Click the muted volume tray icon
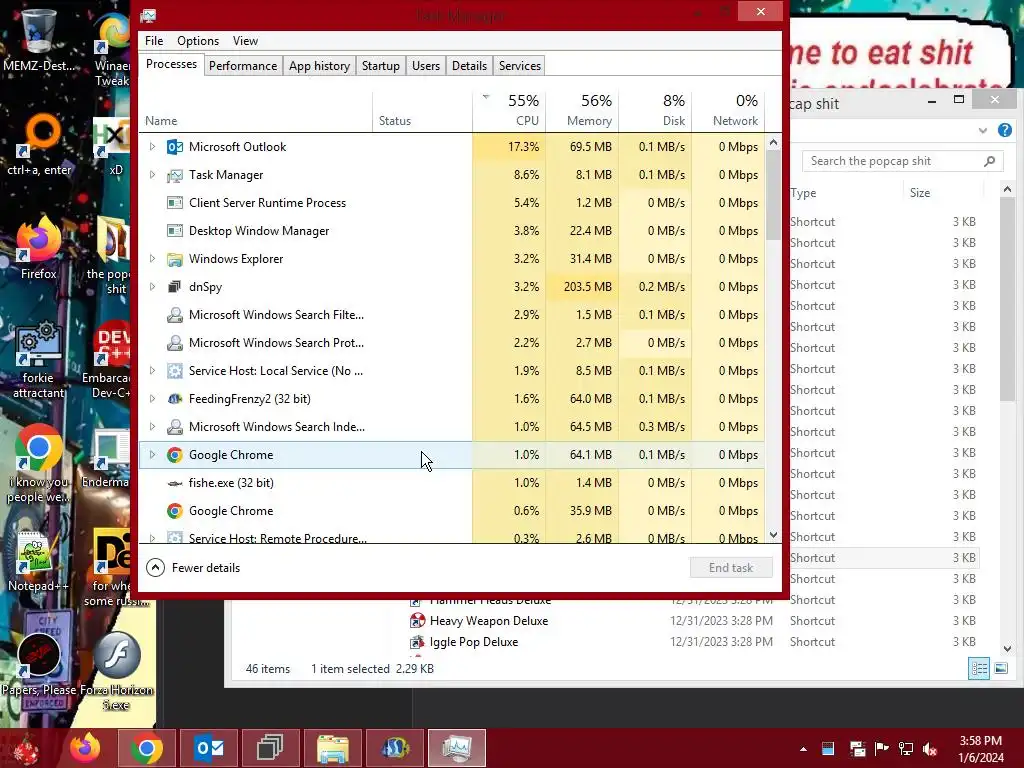 pyautogui.click(x=930, y=749)
